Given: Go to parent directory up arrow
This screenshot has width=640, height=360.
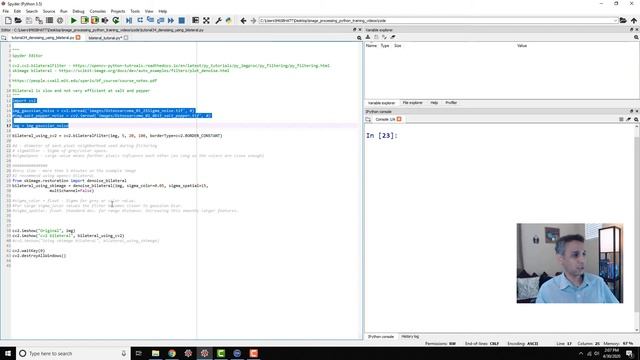Looking at the screenshot, I should tap(633, 20).
